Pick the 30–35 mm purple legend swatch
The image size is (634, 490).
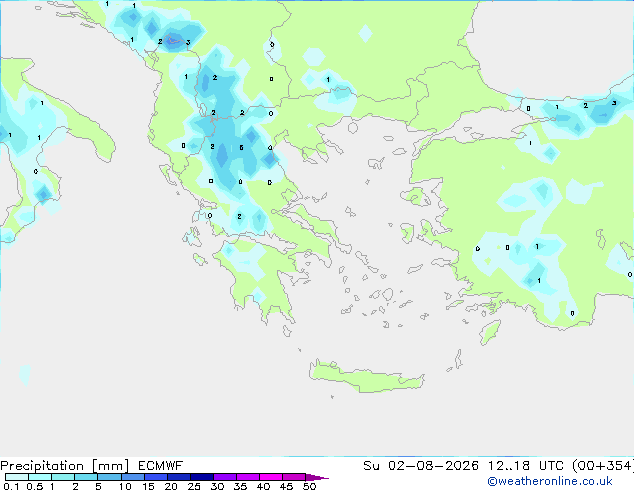pos(224,477)
